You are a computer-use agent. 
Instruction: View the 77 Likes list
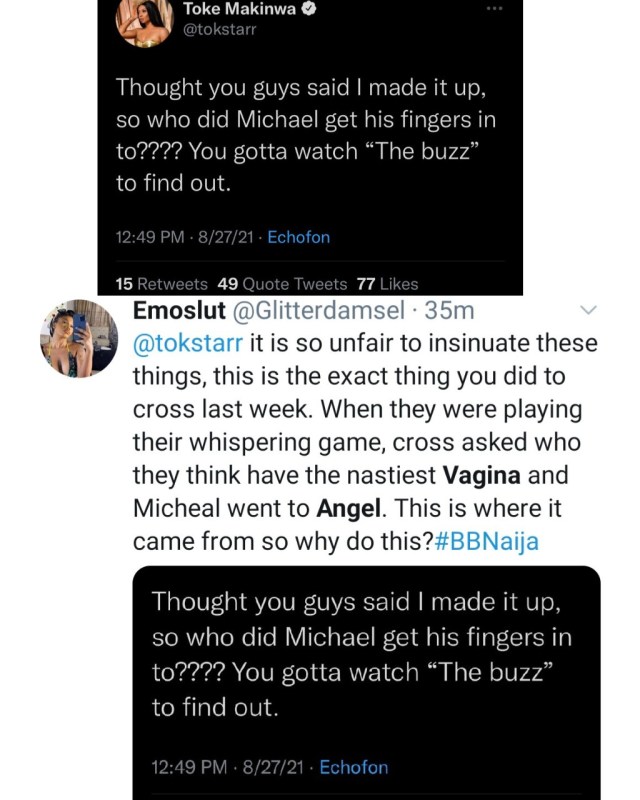pos(387,284)
